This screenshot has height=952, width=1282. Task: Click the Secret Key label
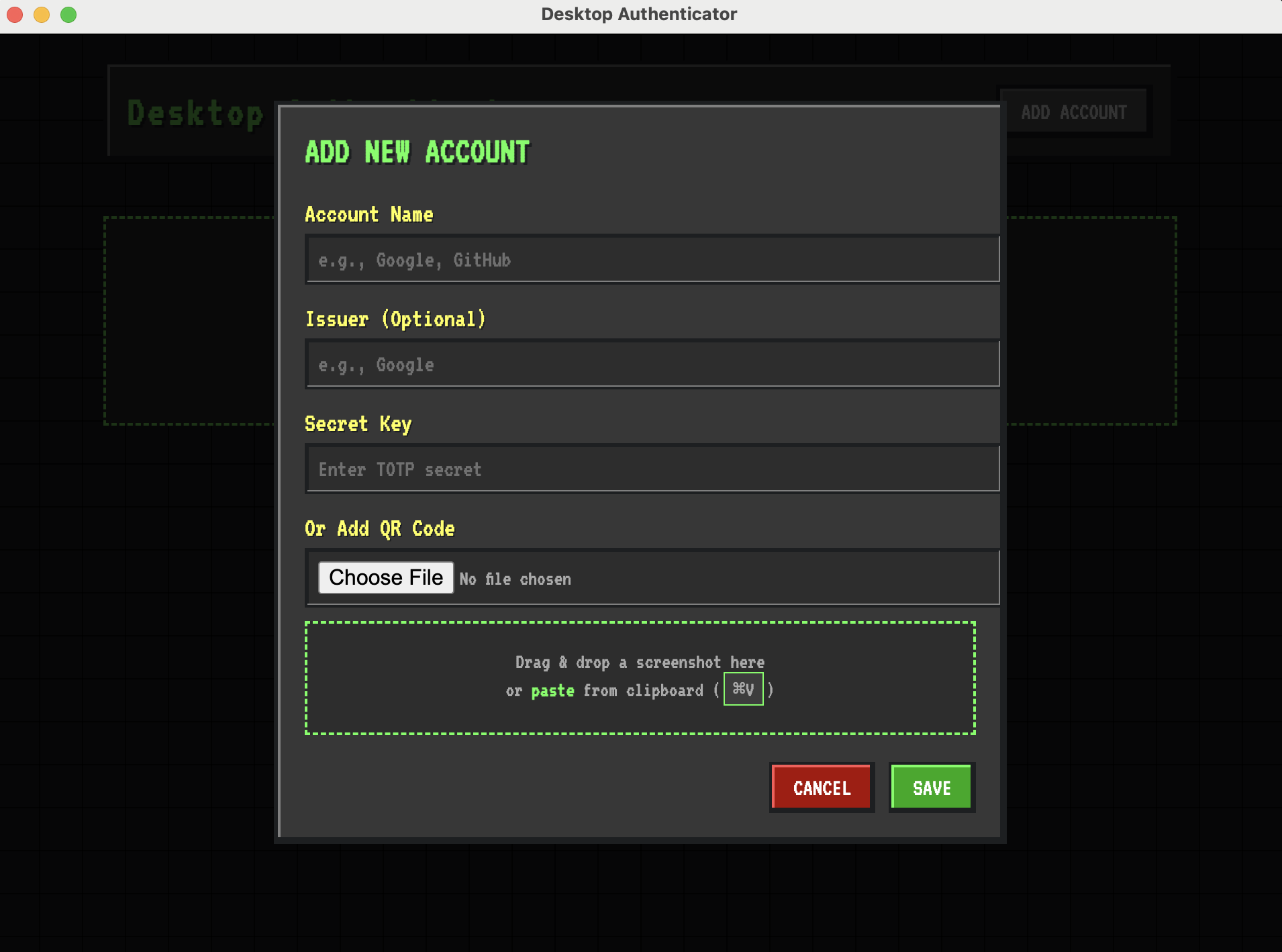(x=358, y=424)
